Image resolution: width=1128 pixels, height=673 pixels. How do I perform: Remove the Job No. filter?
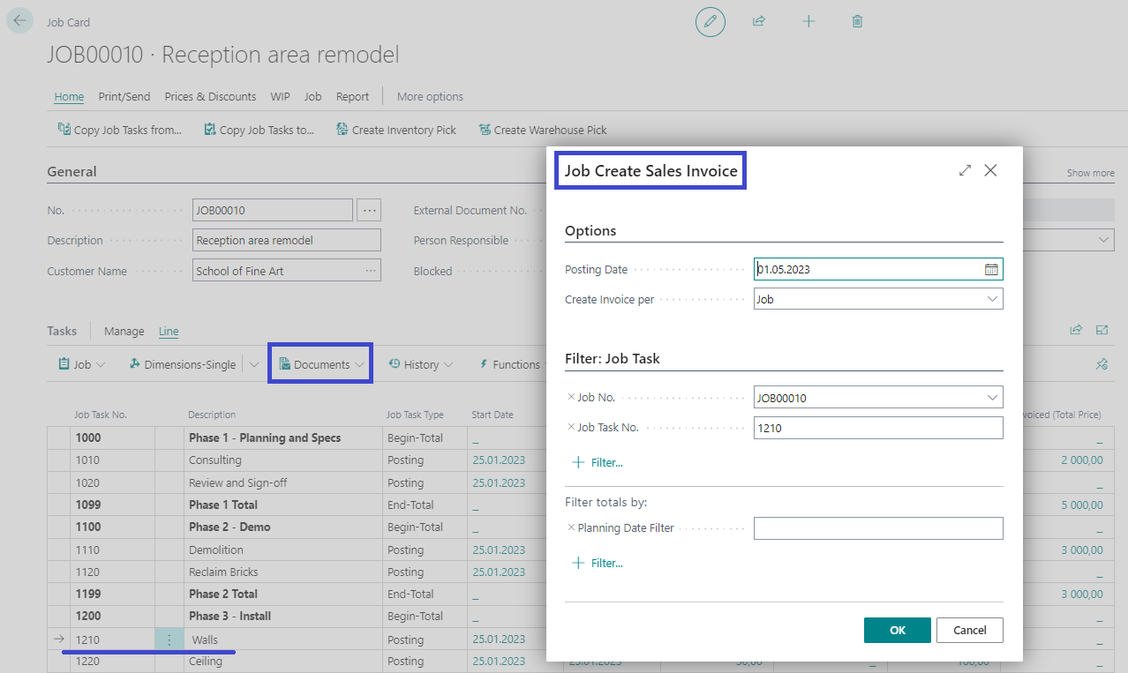click(571, 398)
